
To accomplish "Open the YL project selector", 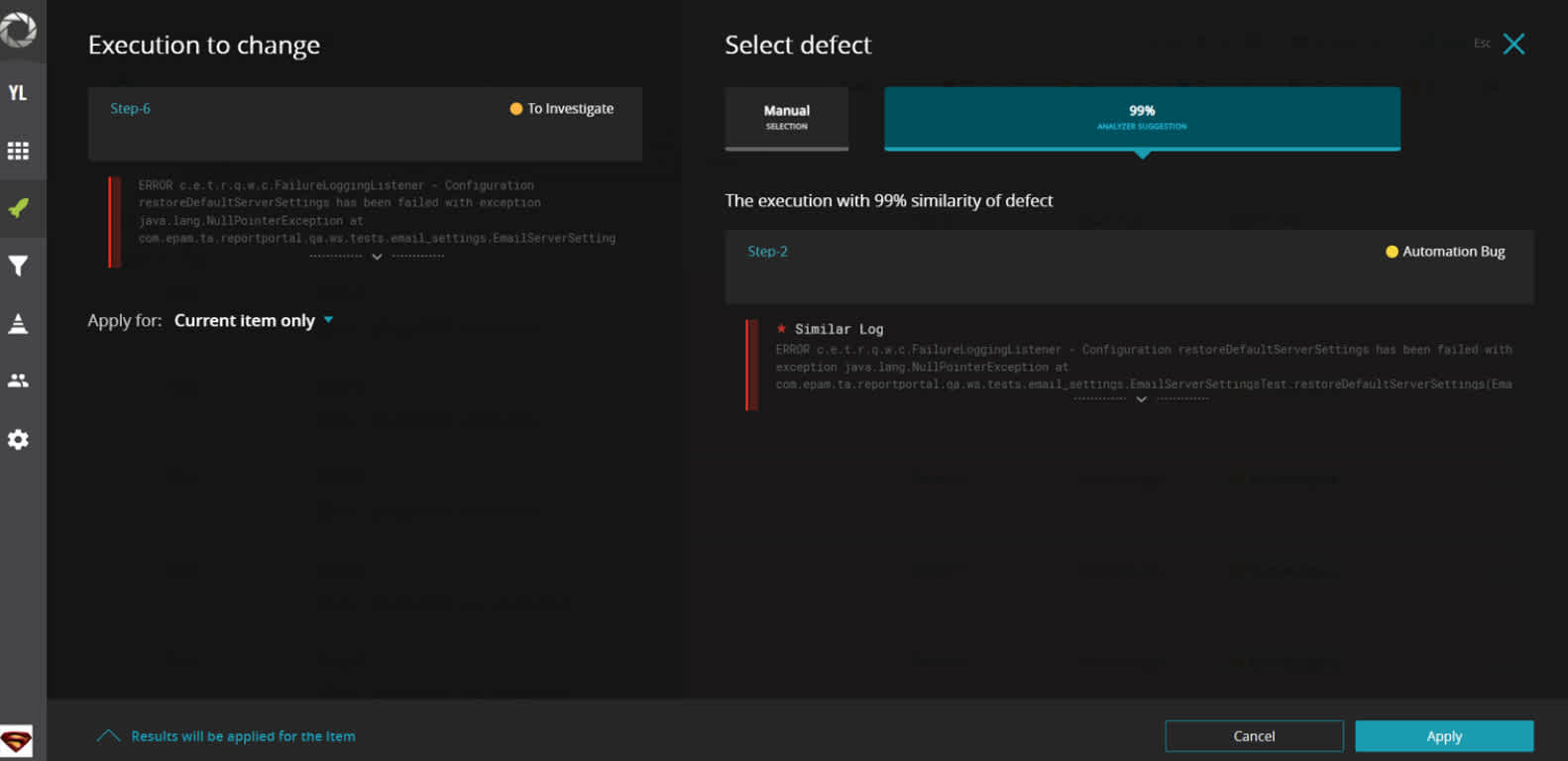I will click(x=18, y=93).
